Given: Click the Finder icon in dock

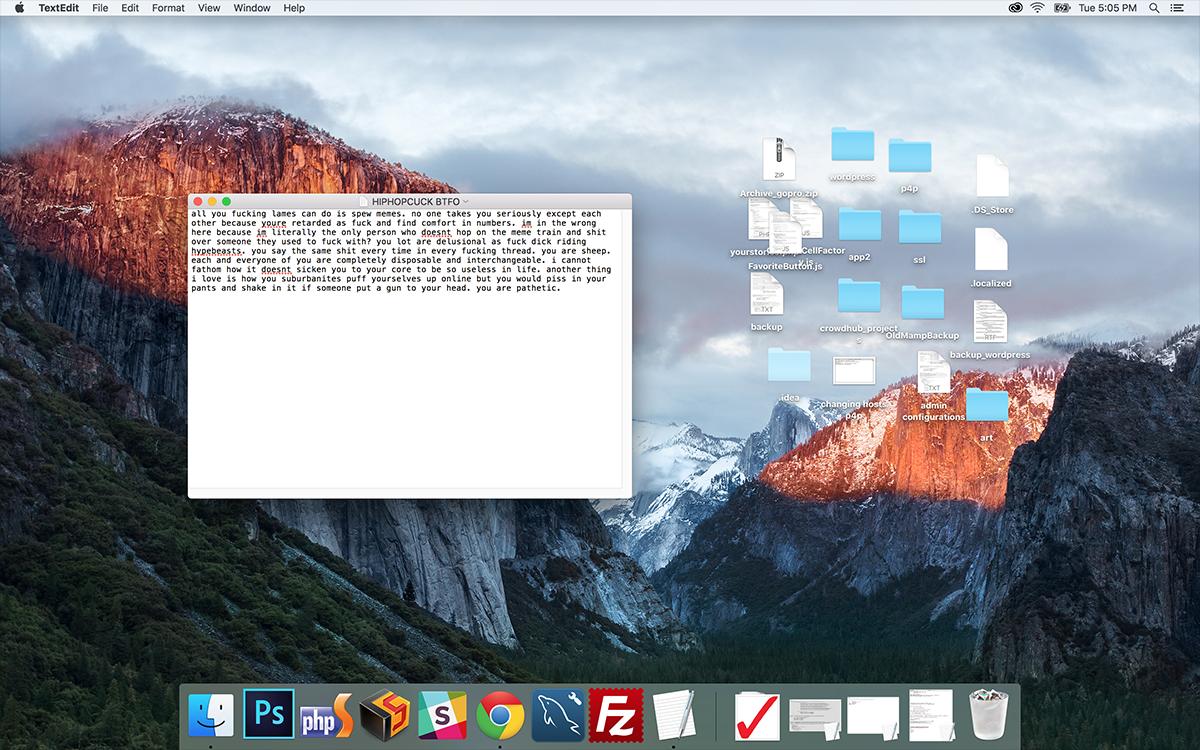Looking at the screenshot, I should click(211, 714).
